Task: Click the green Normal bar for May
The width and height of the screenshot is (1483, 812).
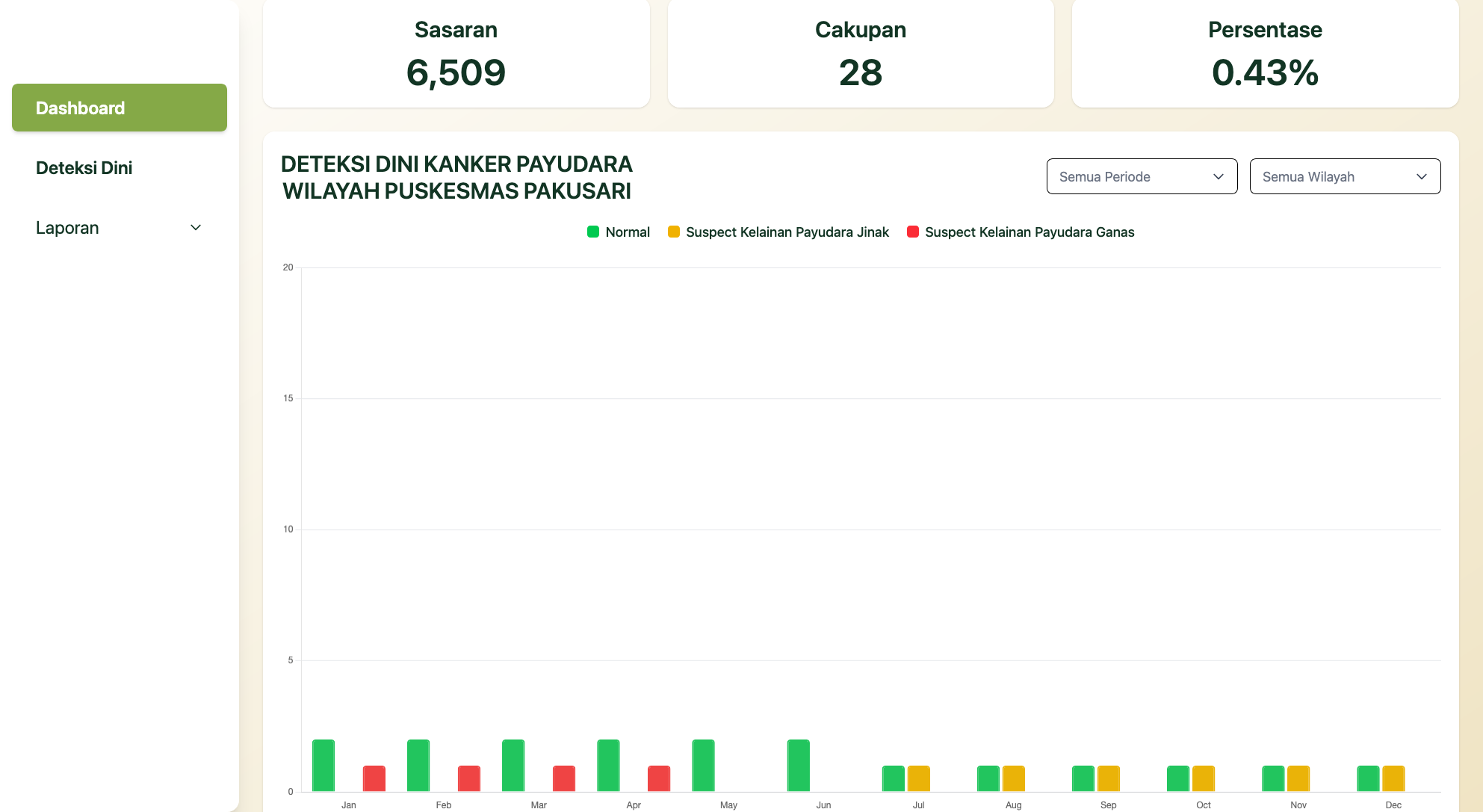Action: [x=704, y=765]
